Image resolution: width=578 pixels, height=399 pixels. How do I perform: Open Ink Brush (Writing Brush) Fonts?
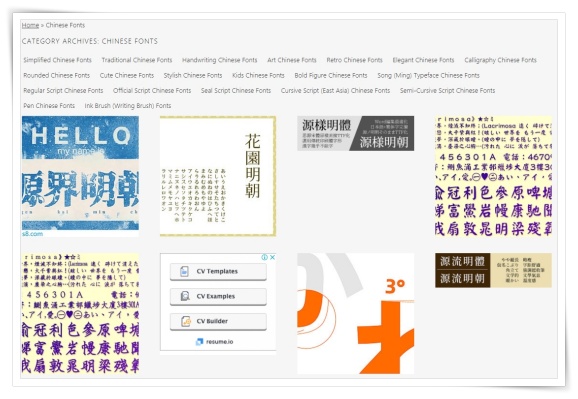128,105
